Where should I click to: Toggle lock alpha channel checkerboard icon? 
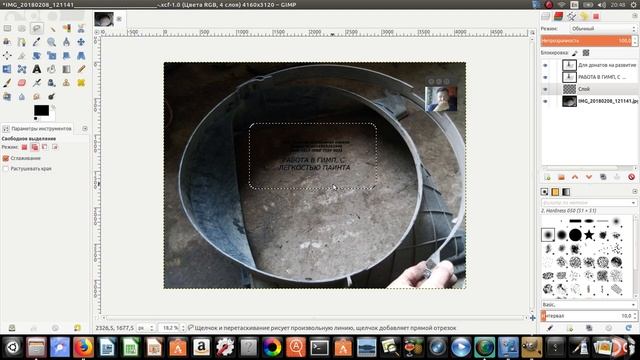[x=586, y=53]
